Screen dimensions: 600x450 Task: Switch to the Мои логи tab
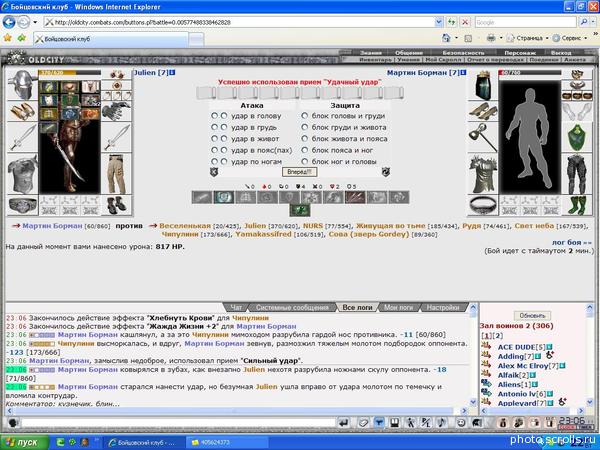(398, 307)
